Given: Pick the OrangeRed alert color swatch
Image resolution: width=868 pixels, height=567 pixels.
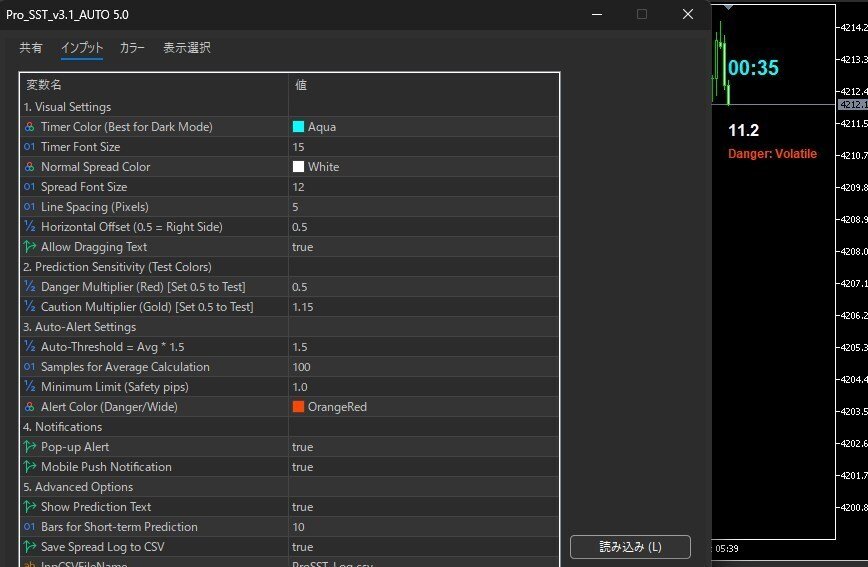Looking at the screenshot, I should (x=298, y=406).
